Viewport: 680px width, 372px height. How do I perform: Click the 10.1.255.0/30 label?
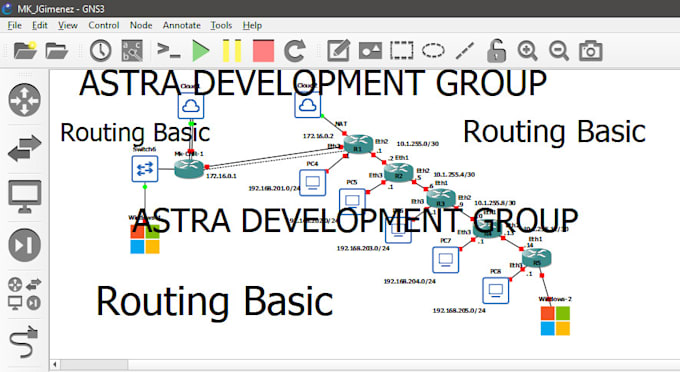pos(418,144)
